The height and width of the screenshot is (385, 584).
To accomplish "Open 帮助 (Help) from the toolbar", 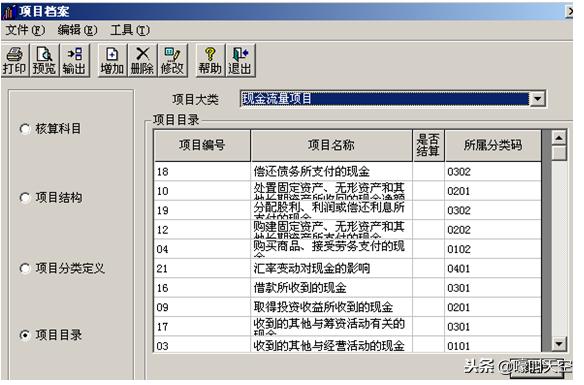I will point(210,60).
